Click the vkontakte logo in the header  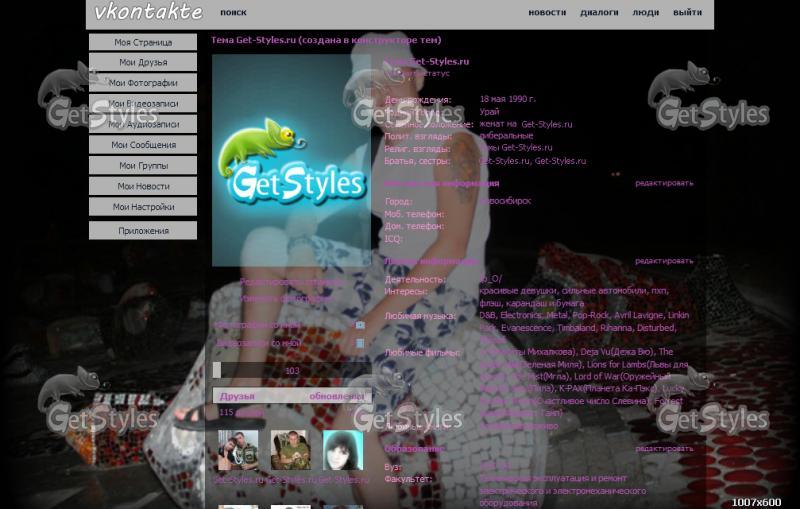(148, 12)
